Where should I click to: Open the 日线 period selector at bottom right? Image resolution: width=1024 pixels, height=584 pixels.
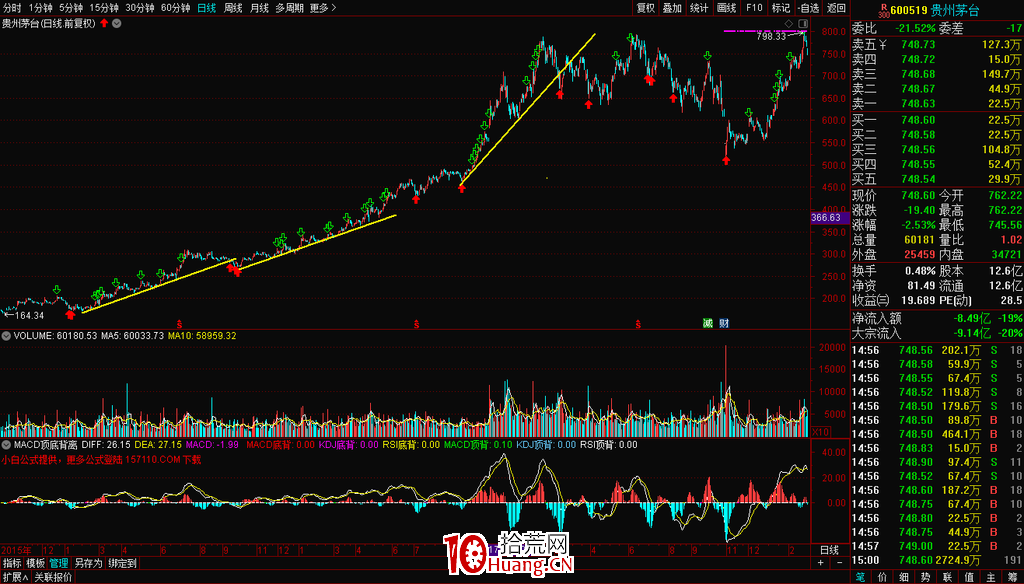[829, 550]
